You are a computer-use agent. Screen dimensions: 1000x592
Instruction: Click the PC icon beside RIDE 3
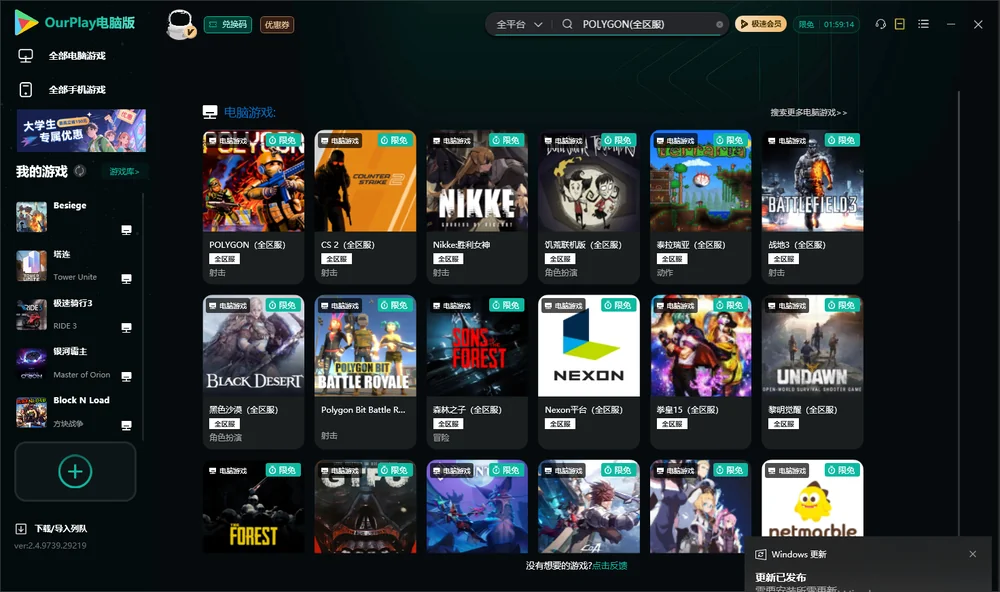pos(126,327)
